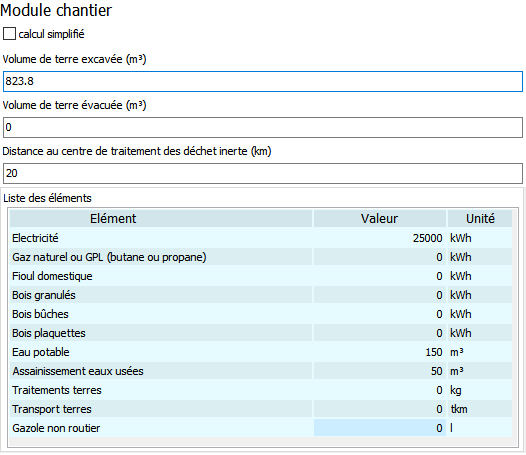Click the Traitements terres value cell
This screenshot has height=455, width=526.
pos(380,390)
